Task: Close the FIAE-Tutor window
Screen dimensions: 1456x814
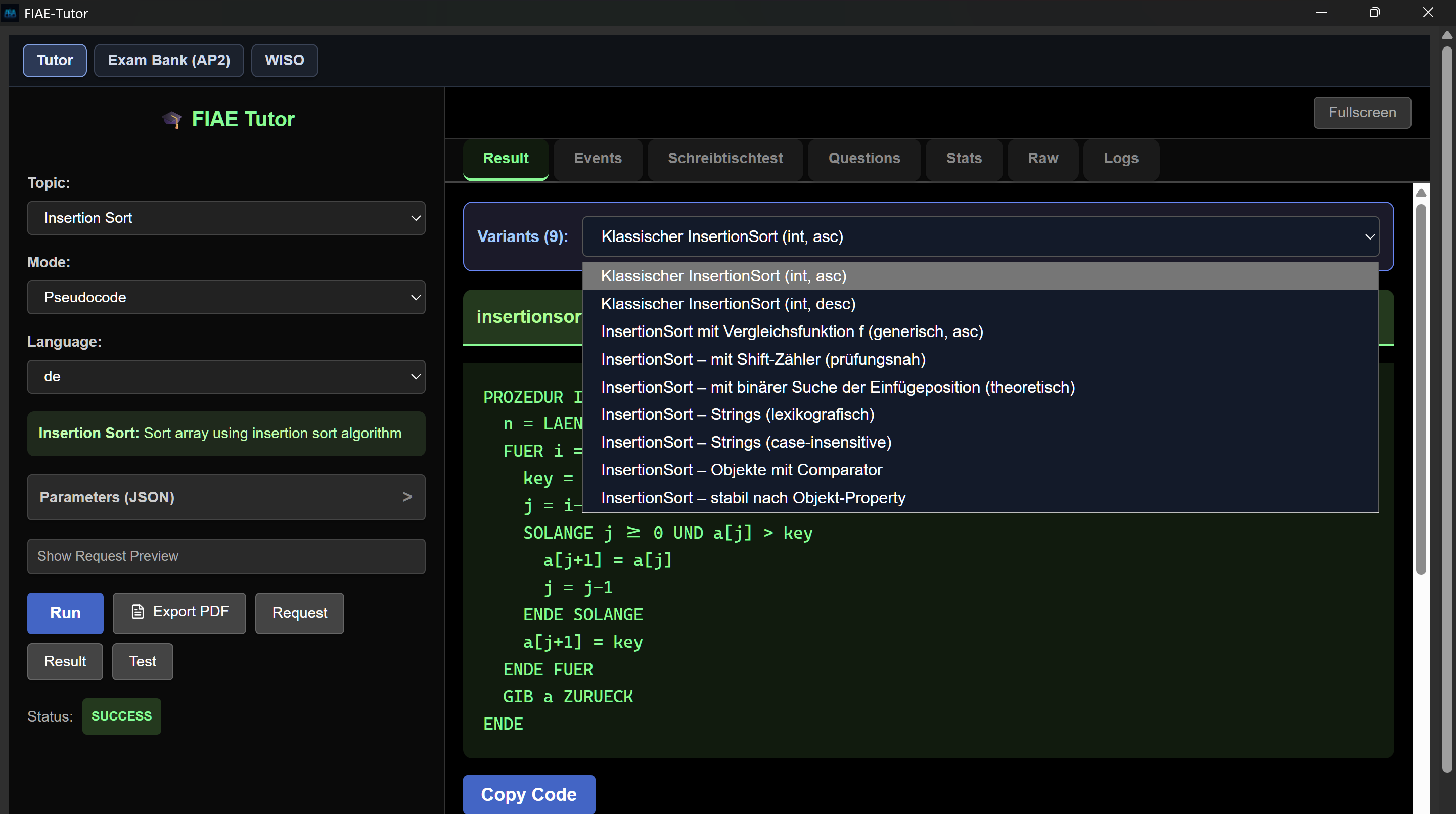Action: pyautogui.click(x=1428, y=13)
